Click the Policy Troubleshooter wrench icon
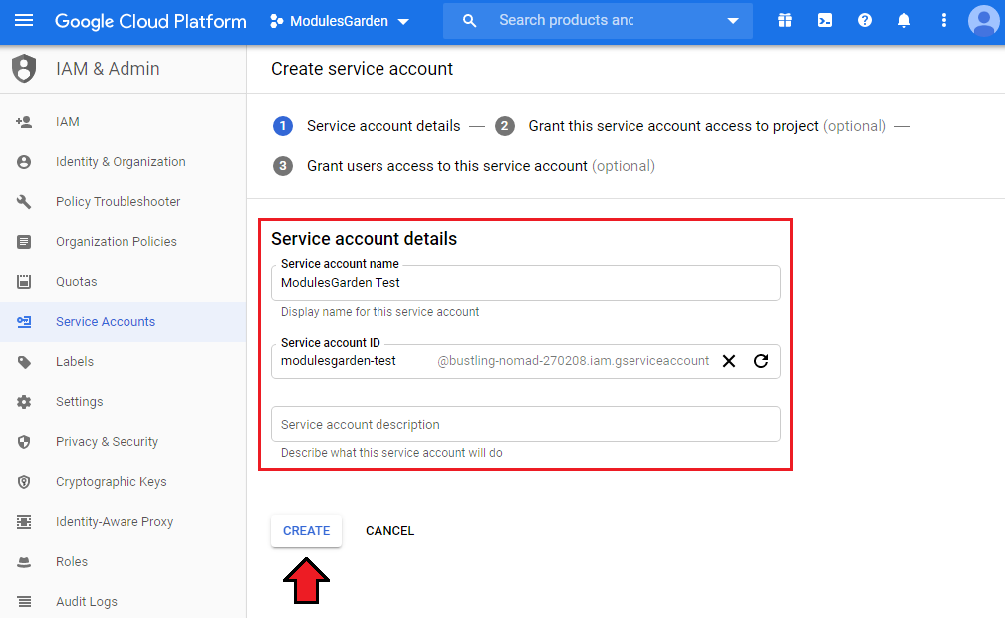This screenshot has width=1005, height=618. coord(24,202)
